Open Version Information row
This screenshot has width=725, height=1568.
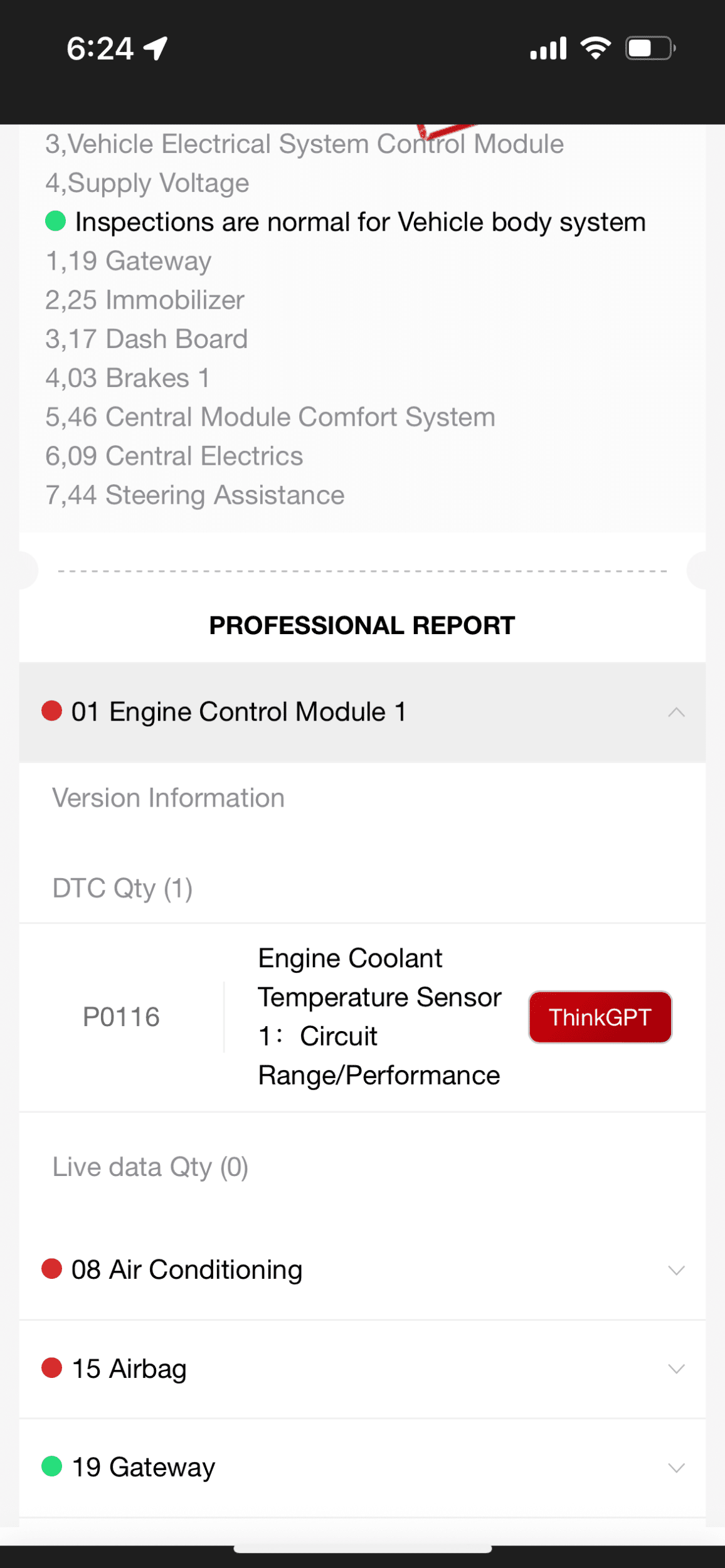point(168,798)
